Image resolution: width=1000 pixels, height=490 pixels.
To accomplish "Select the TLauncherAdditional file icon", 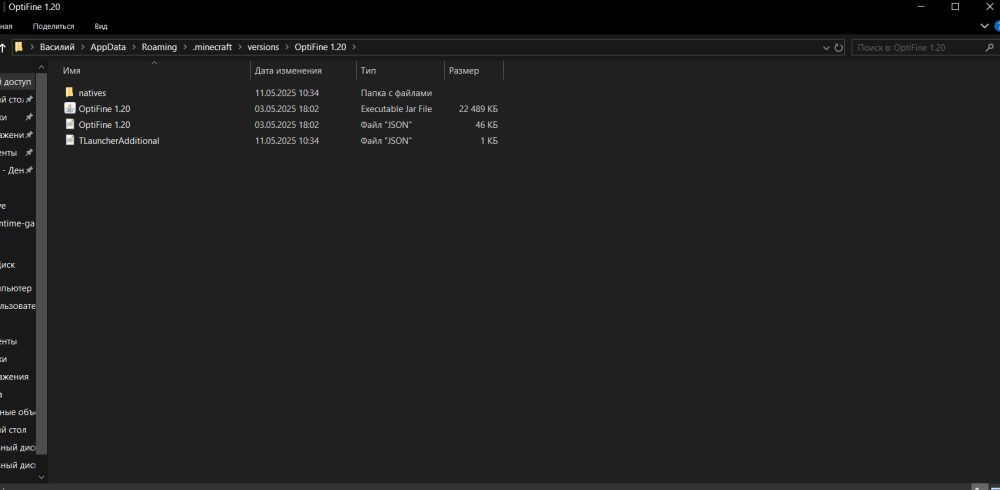I will point(70,140).
